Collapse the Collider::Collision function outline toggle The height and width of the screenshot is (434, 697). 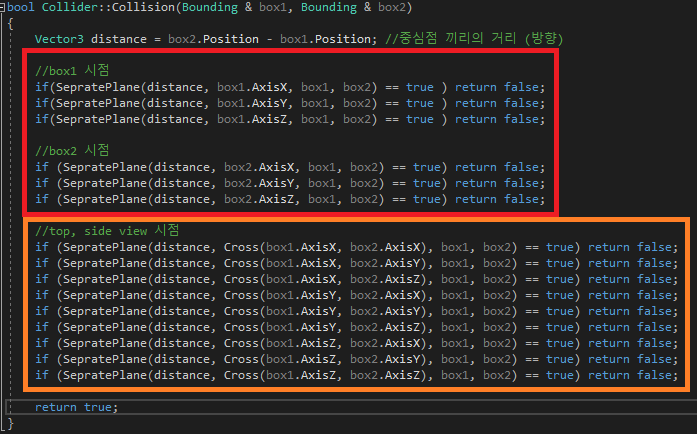(2, 7)
